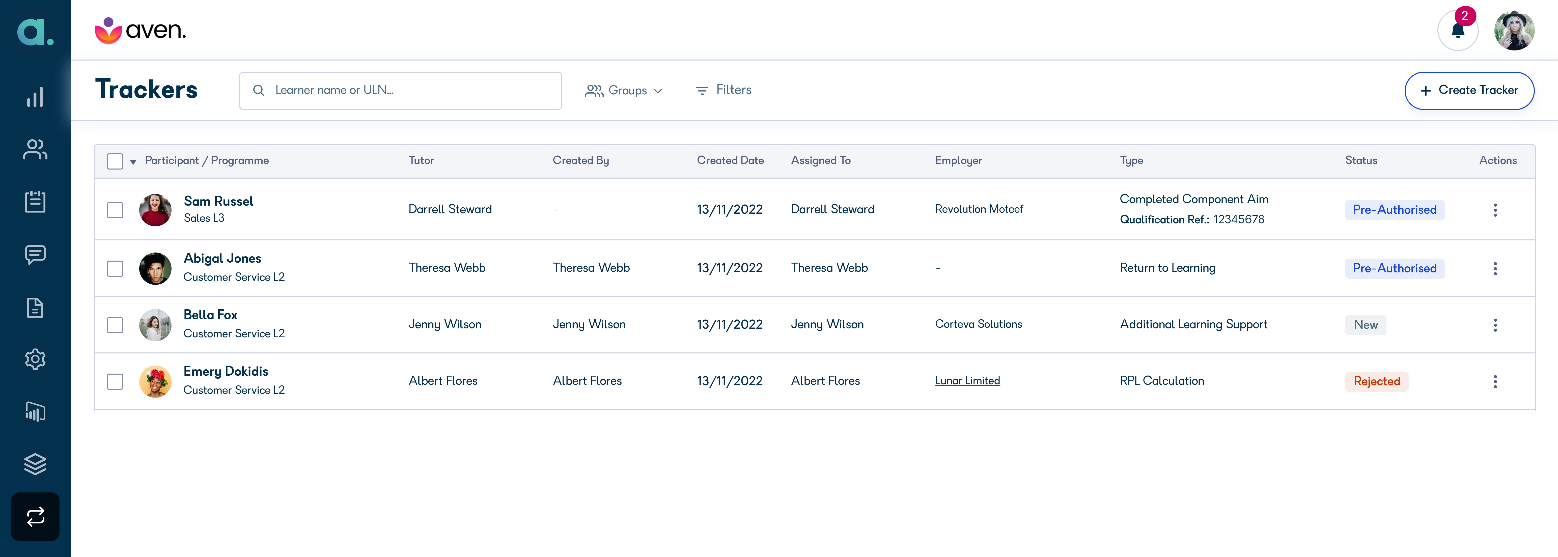Open the people/users sidebar icon
The height and width of the screenshot is (557, 1558).
pyautogui.click(x=35, y=150)
